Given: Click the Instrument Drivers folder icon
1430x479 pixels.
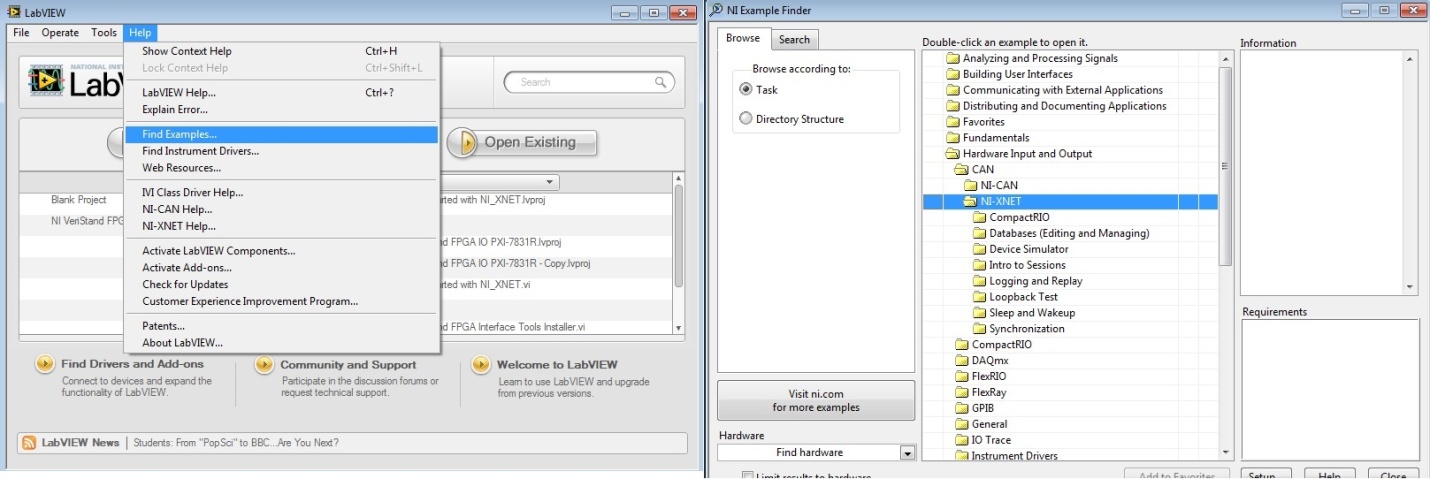Looking at the screenshot, I should [961, 456].
